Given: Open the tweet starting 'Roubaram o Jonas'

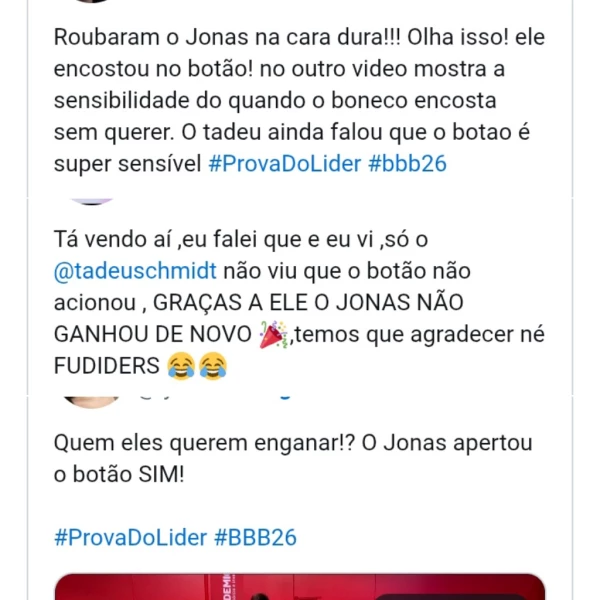Looking at the screenshot, I should [300, 101].
